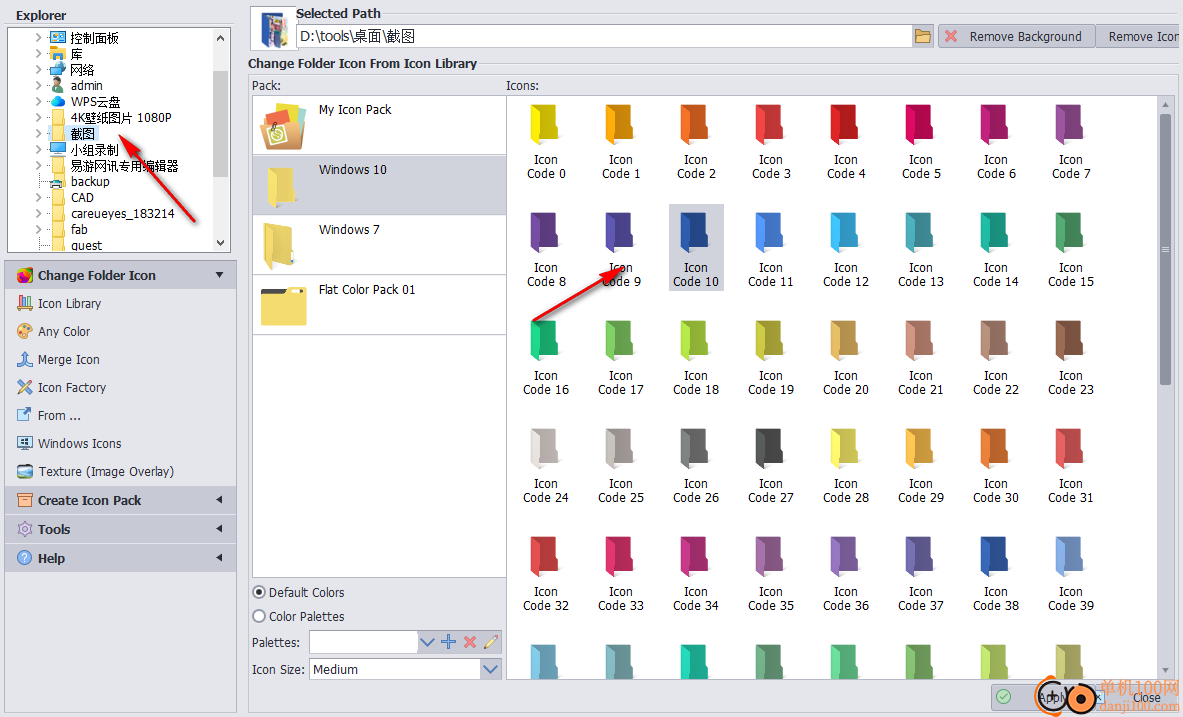The image size is (1183, 717).
Task: Select the brown Icon Code 23 folder
Action: tap(1071, 356)
